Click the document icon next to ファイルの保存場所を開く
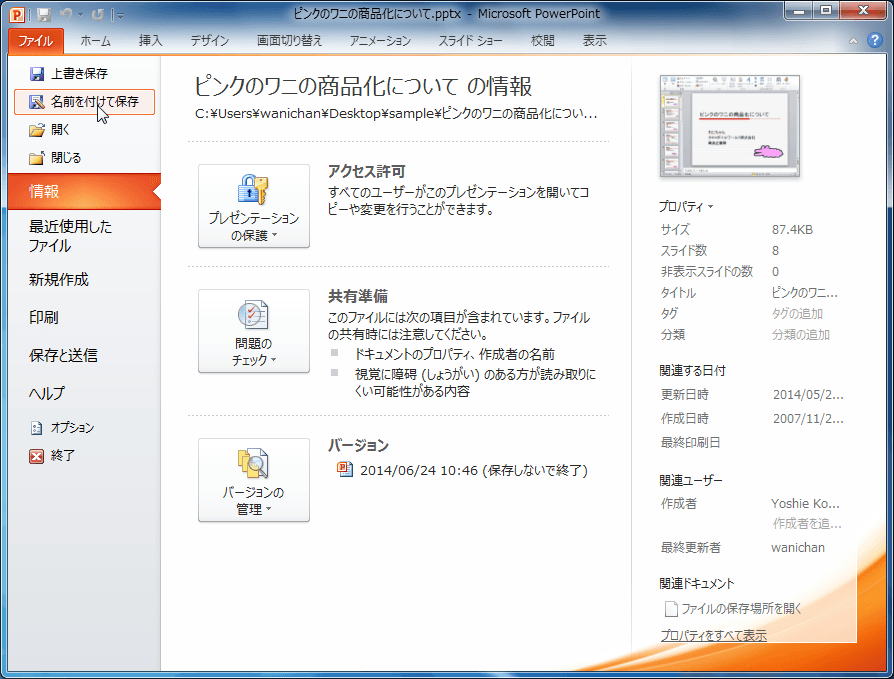The width and height of the screenshot is (894, 679). point(671,609)
